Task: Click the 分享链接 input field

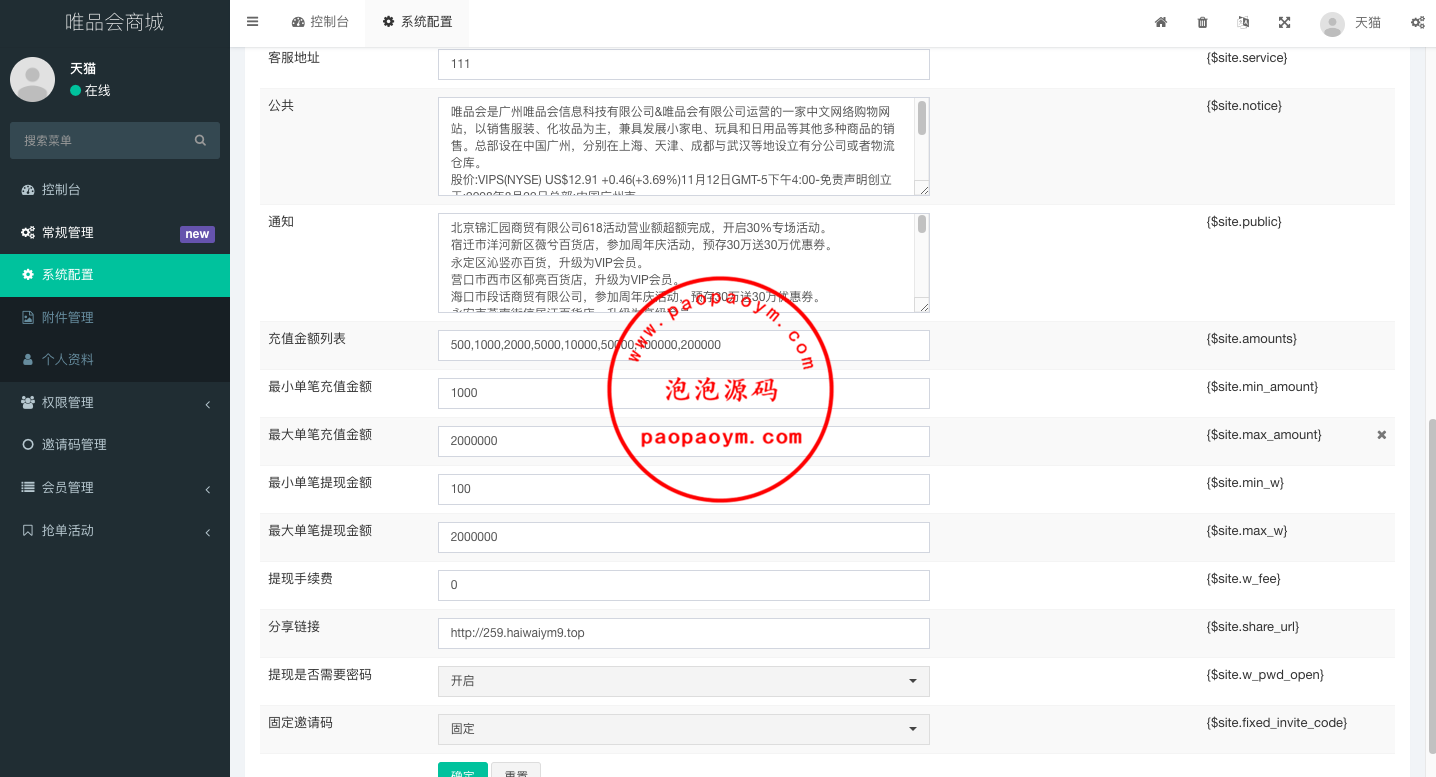Action: (x=683, y=633)
